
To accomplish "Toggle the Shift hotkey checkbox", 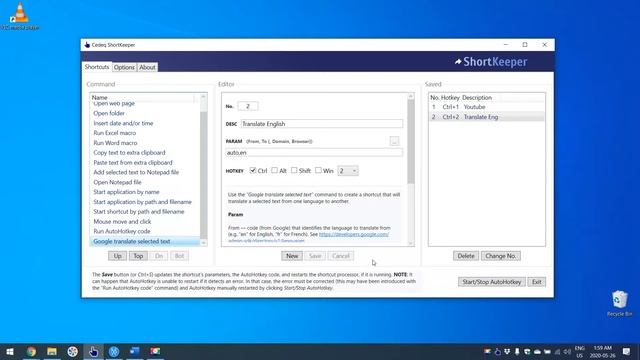I will pos(294,170).
